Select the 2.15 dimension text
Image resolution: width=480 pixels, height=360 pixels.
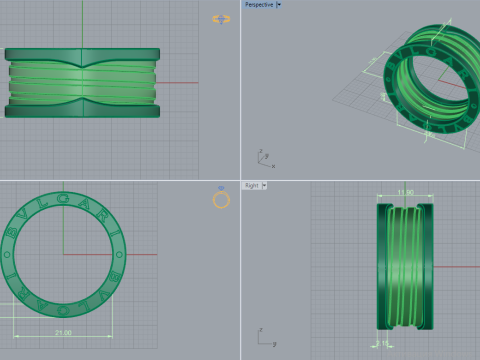tap(382, 343)
